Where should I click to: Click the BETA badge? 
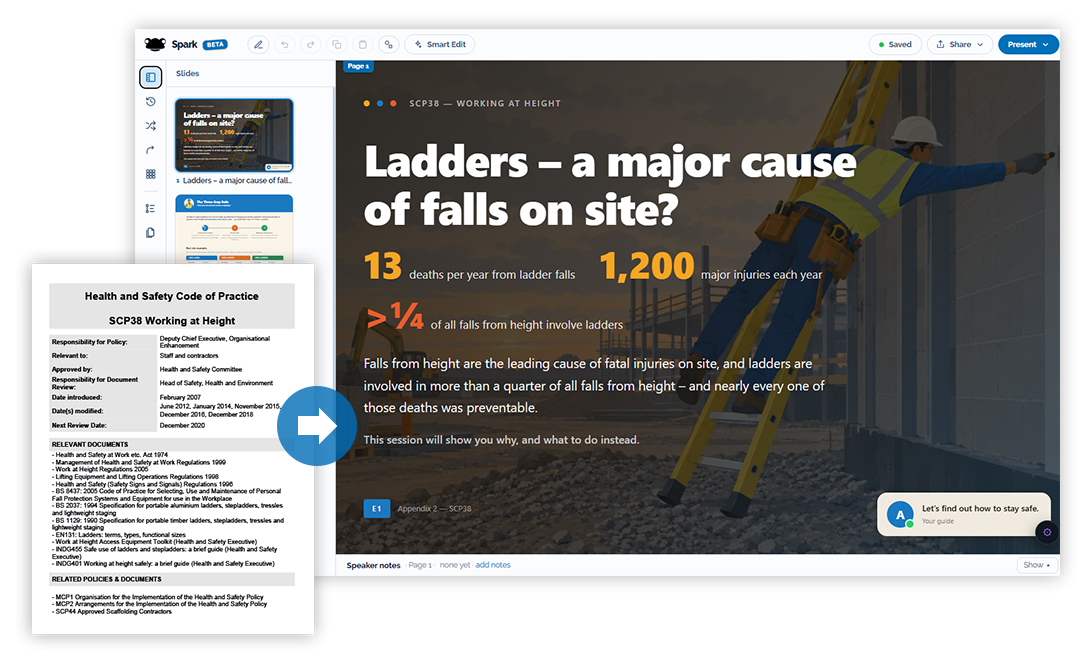215,44
